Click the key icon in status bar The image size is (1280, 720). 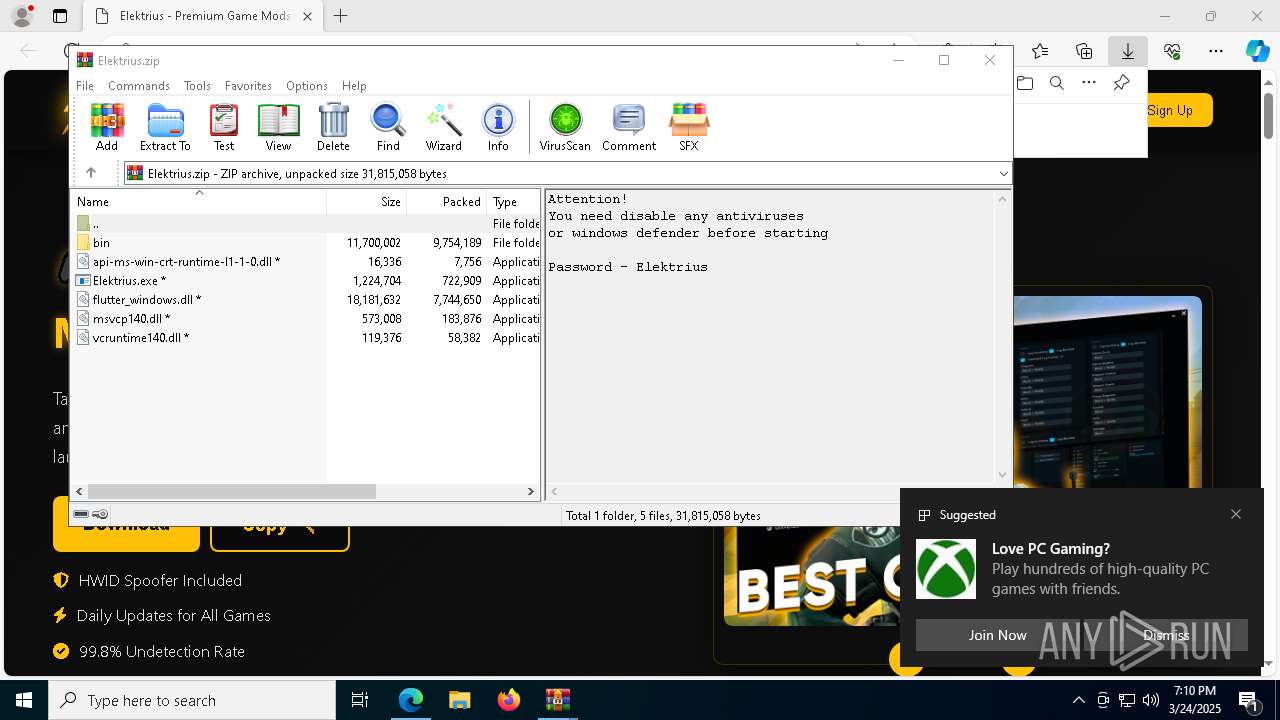[100, 514]
